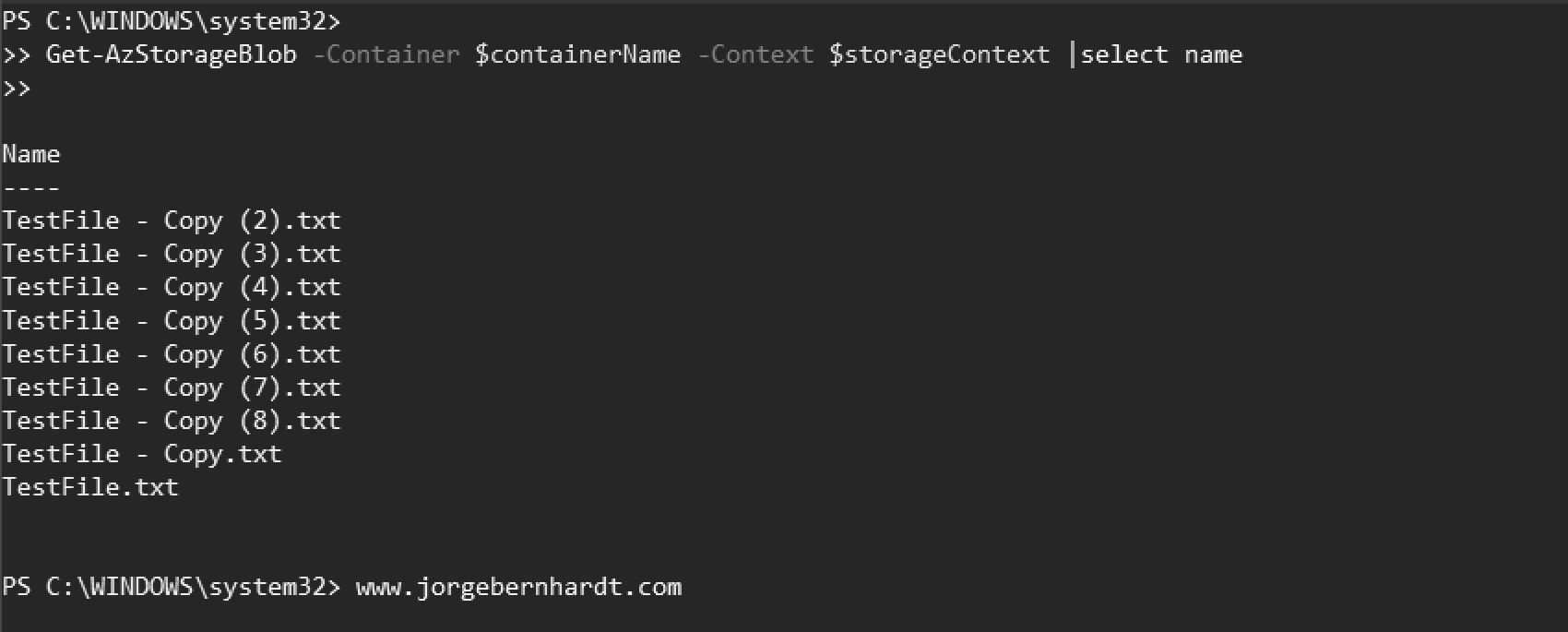Click the www.jorgebernhardt.com text
Screen dimensions: 1568x632
coord(519,588)
